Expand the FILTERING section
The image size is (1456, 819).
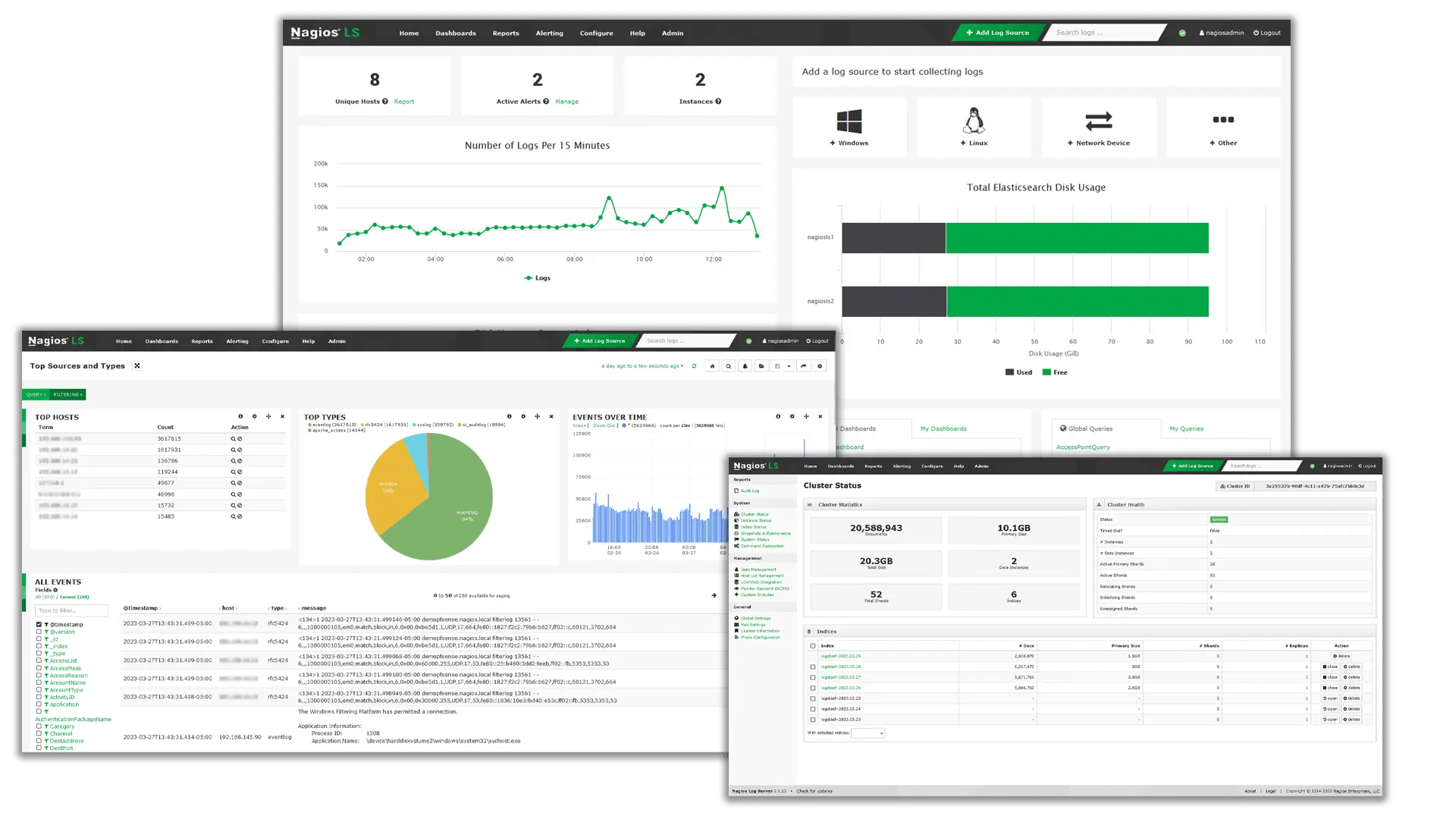(x=68, y=394)
